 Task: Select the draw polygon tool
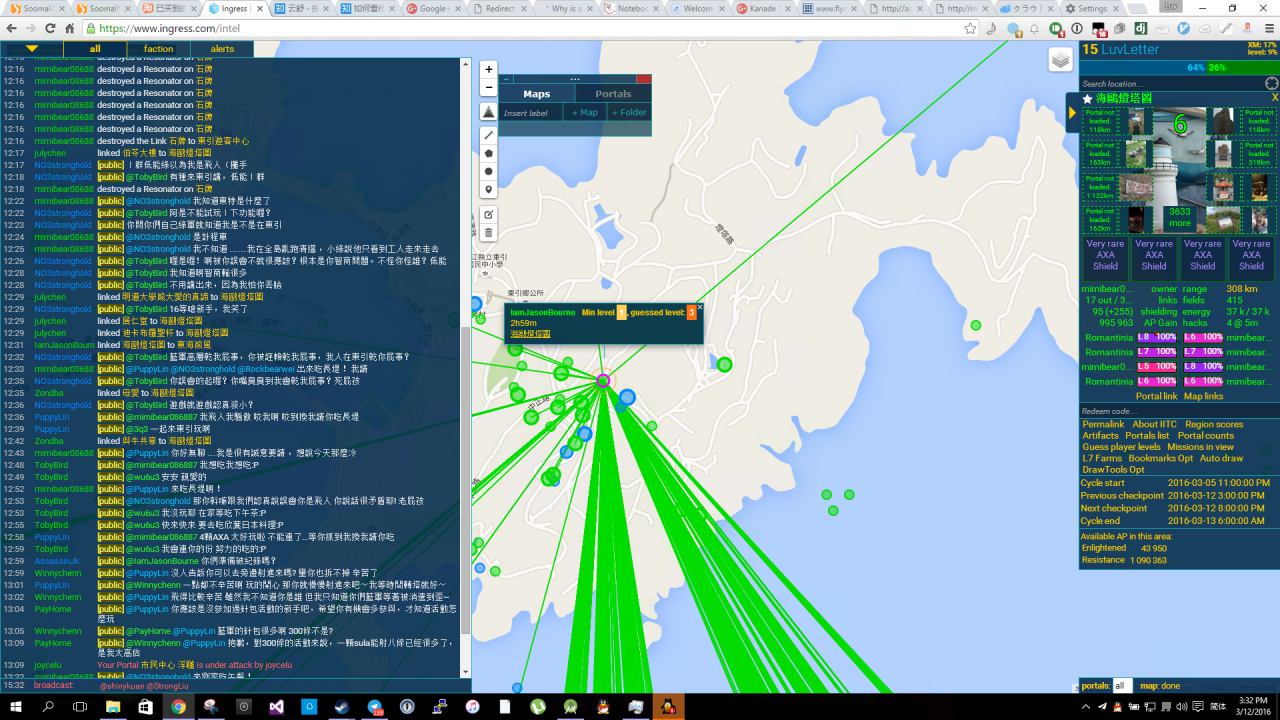tap(489, 153)
